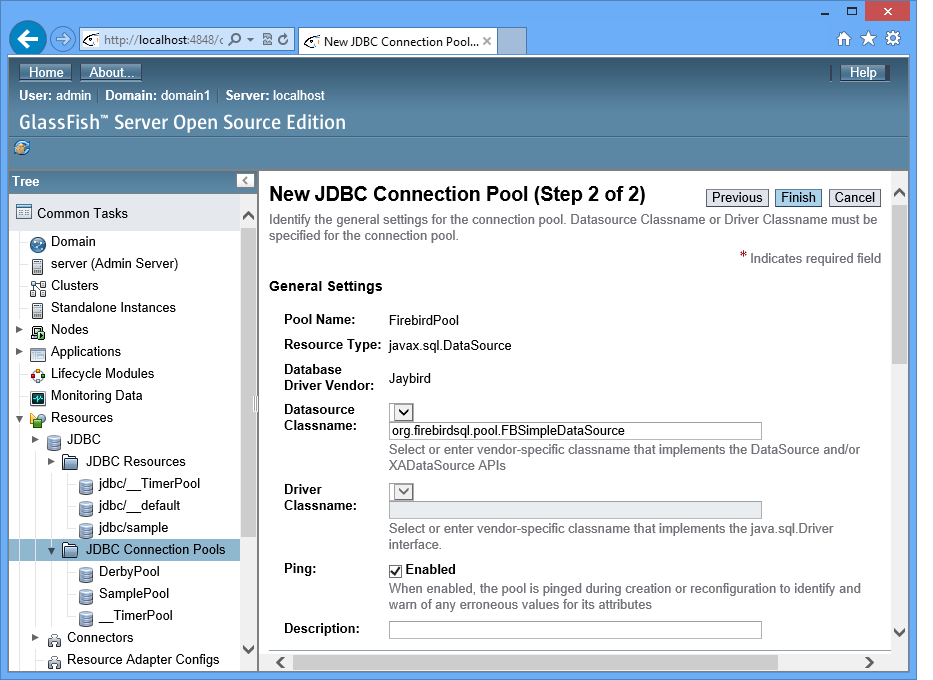Screen dimensions: 933x680
Task: Select jdbc/__default resource in tree
Action: click(x=139, y=506)
